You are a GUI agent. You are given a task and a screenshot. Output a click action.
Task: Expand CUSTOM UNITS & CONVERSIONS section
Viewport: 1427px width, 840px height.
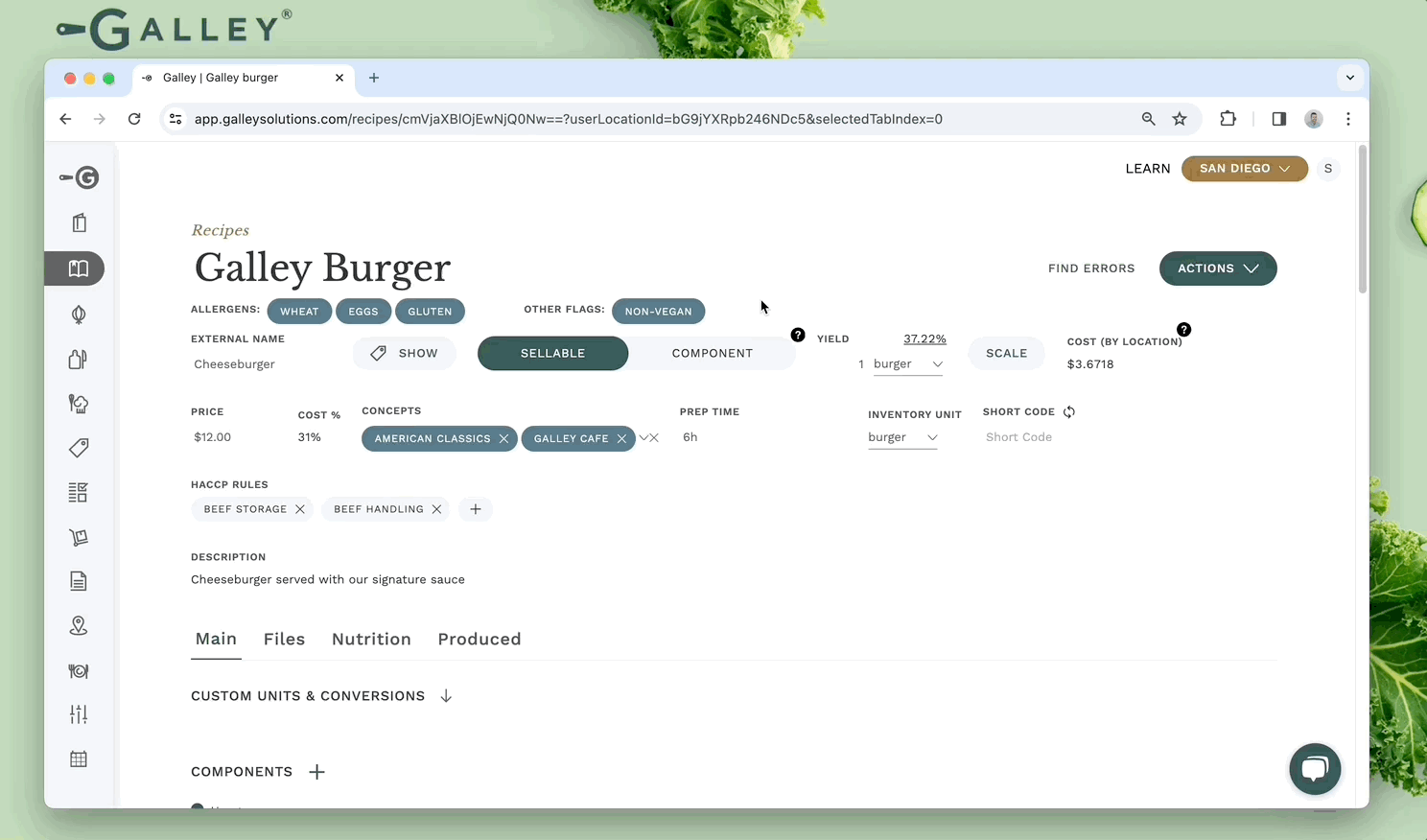click(x=445, y=695)
